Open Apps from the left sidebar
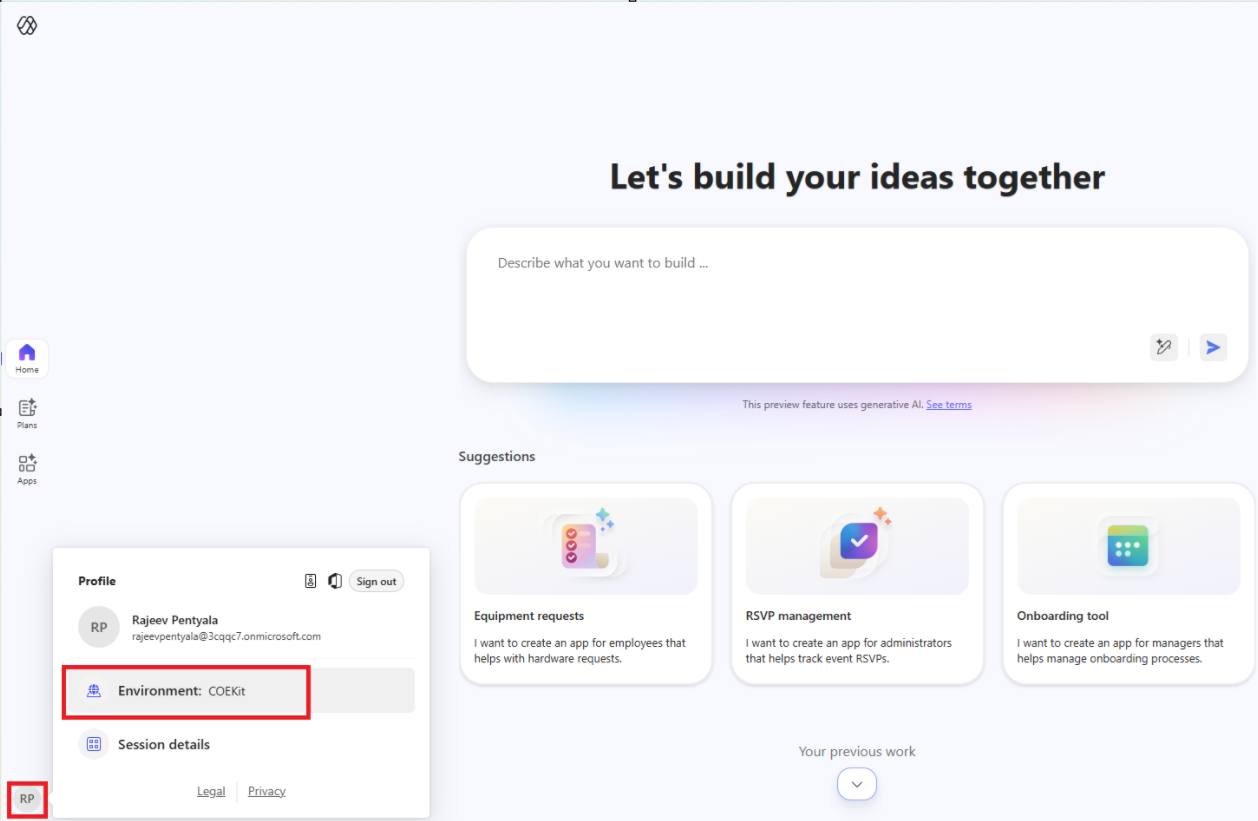This screenshot has height=821, width=1258. tap(27, 469)
